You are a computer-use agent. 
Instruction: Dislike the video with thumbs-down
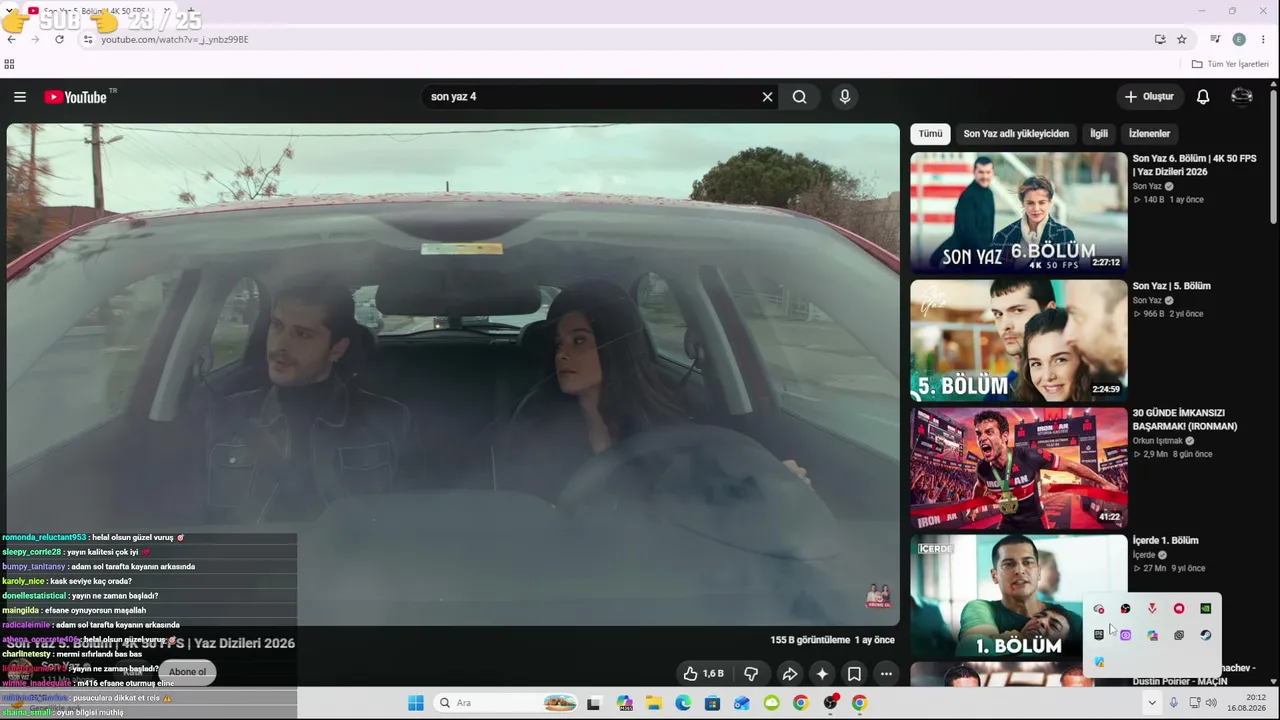[751, 674]
